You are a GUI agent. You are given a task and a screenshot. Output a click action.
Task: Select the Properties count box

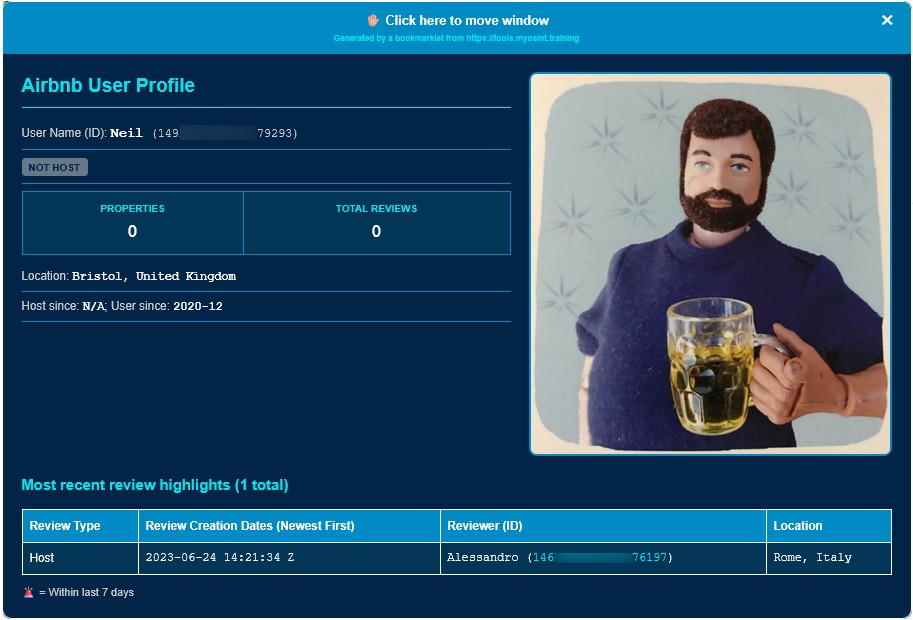[x=132, y=222]
